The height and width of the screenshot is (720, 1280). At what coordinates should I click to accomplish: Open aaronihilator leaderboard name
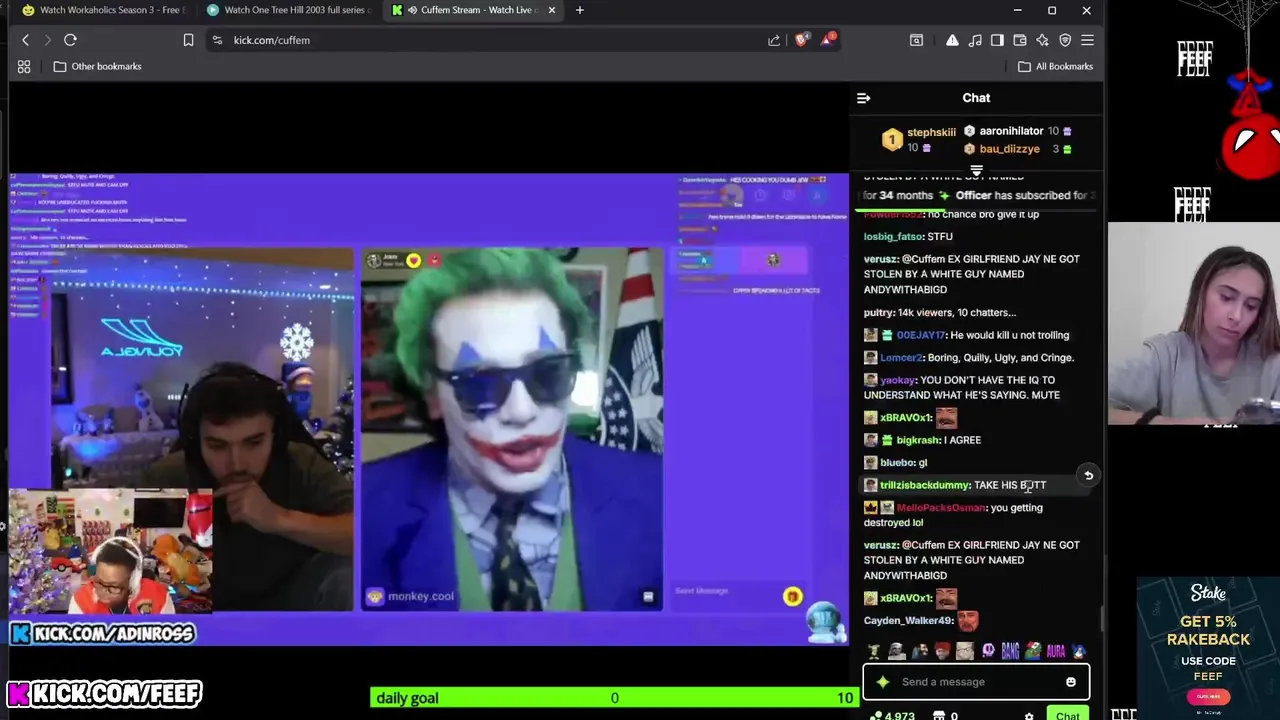[1011, 131]
